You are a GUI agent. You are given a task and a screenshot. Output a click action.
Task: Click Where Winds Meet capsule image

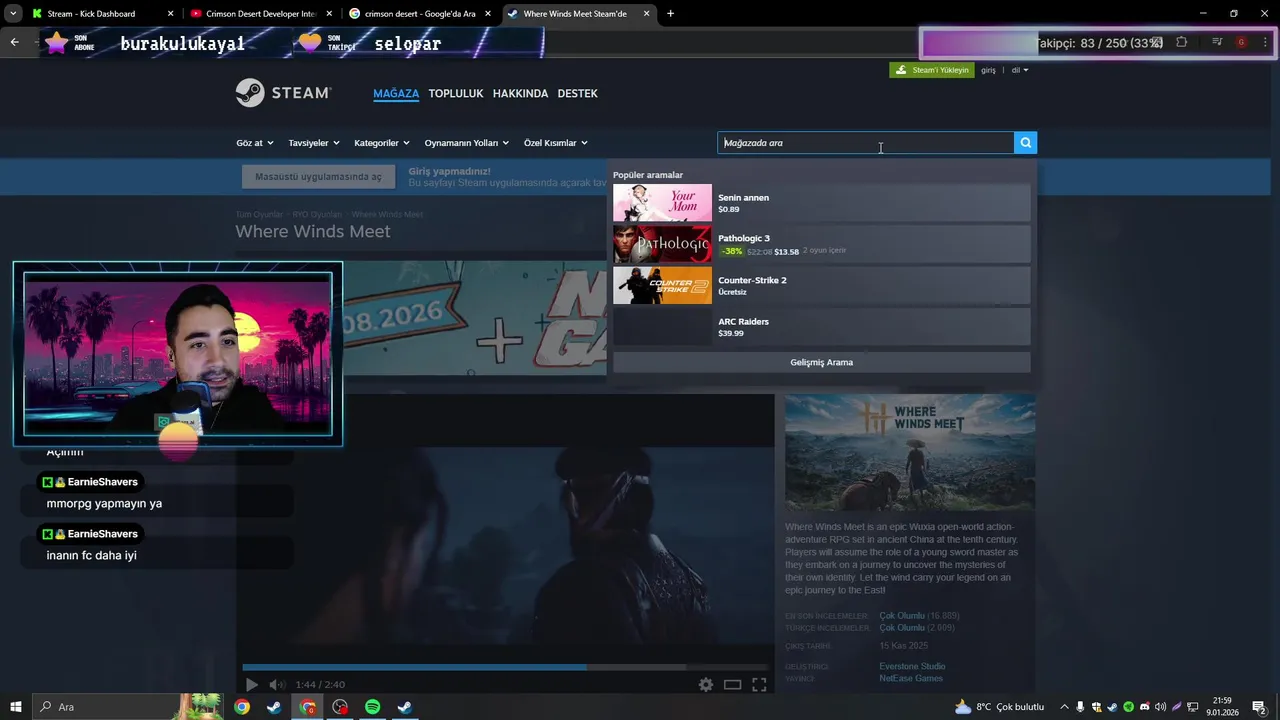point(910,452)
